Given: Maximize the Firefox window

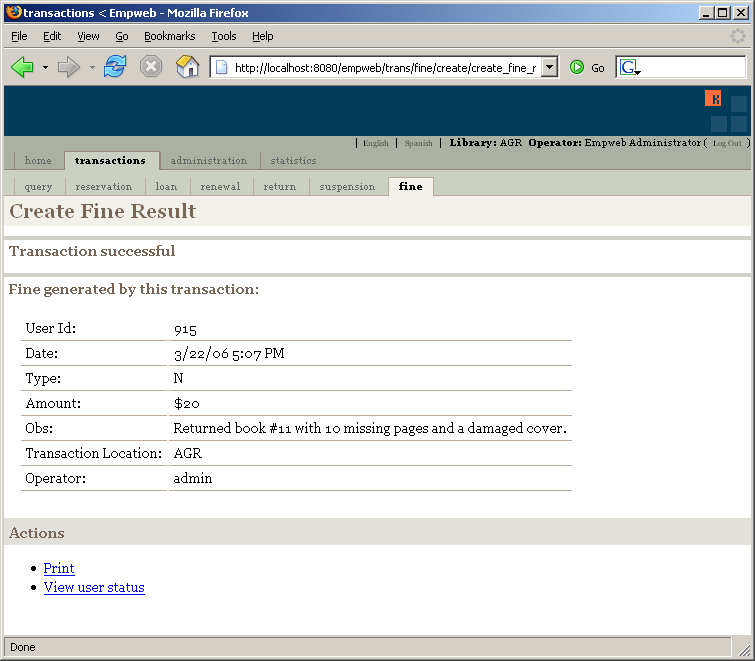Looking at the screenshot, I should click(723, 13).
